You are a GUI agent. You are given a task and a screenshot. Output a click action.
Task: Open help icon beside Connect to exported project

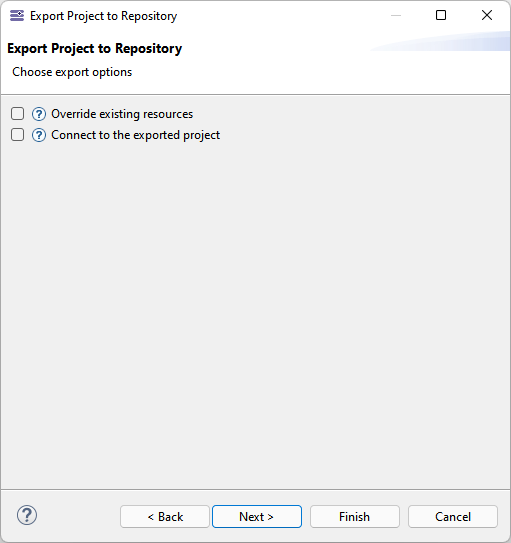point(39,135)
